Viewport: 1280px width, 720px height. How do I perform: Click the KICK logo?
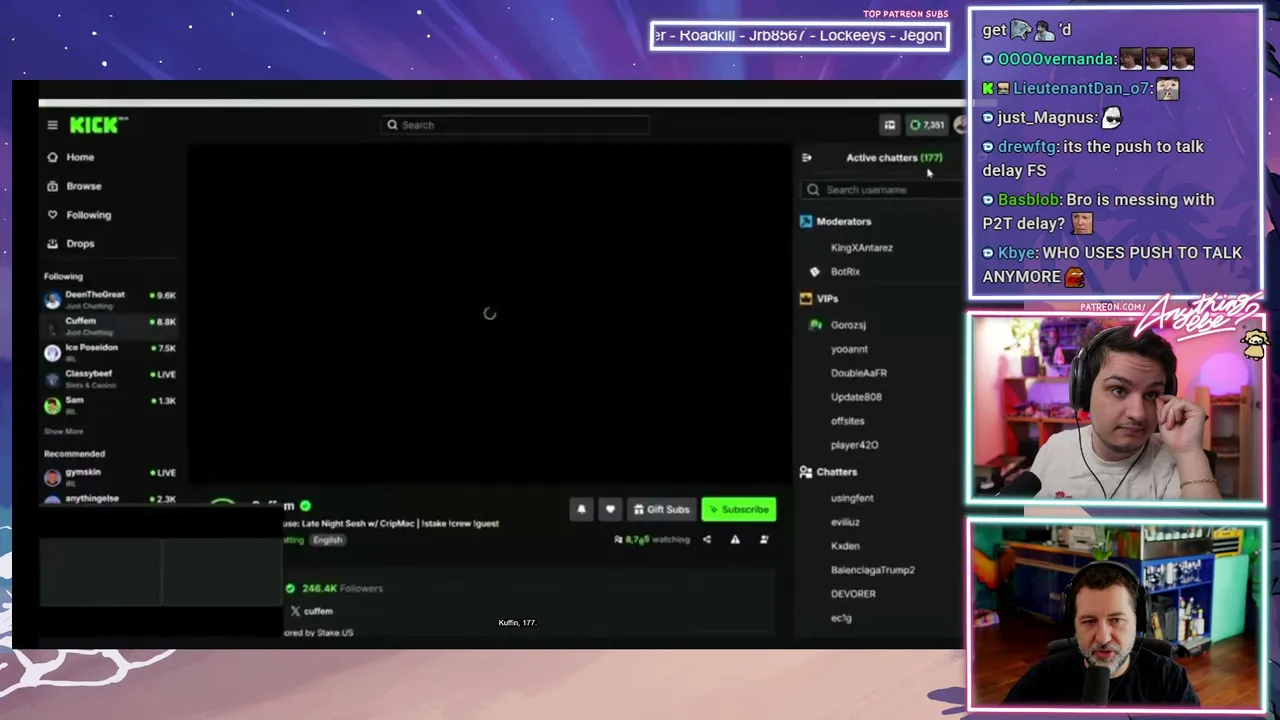click(98, 125)
